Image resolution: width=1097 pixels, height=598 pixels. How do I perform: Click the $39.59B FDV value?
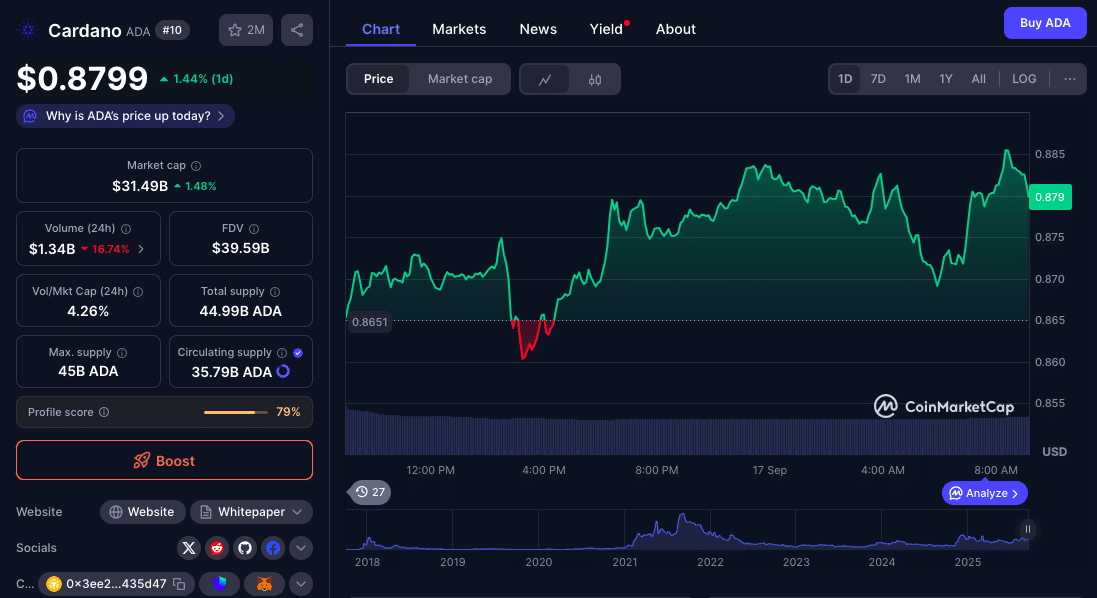tap(241, 248)
